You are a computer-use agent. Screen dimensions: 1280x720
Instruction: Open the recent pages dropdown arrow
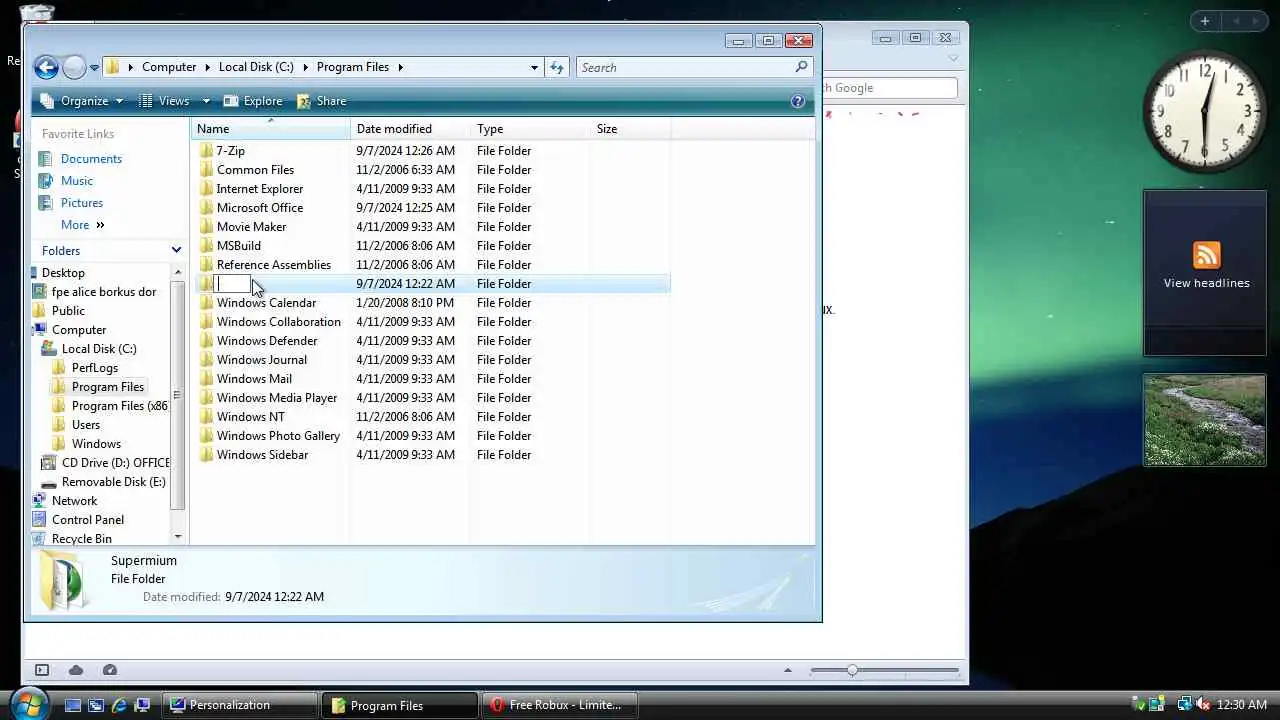pyautogui.click(x=94, y=68)
